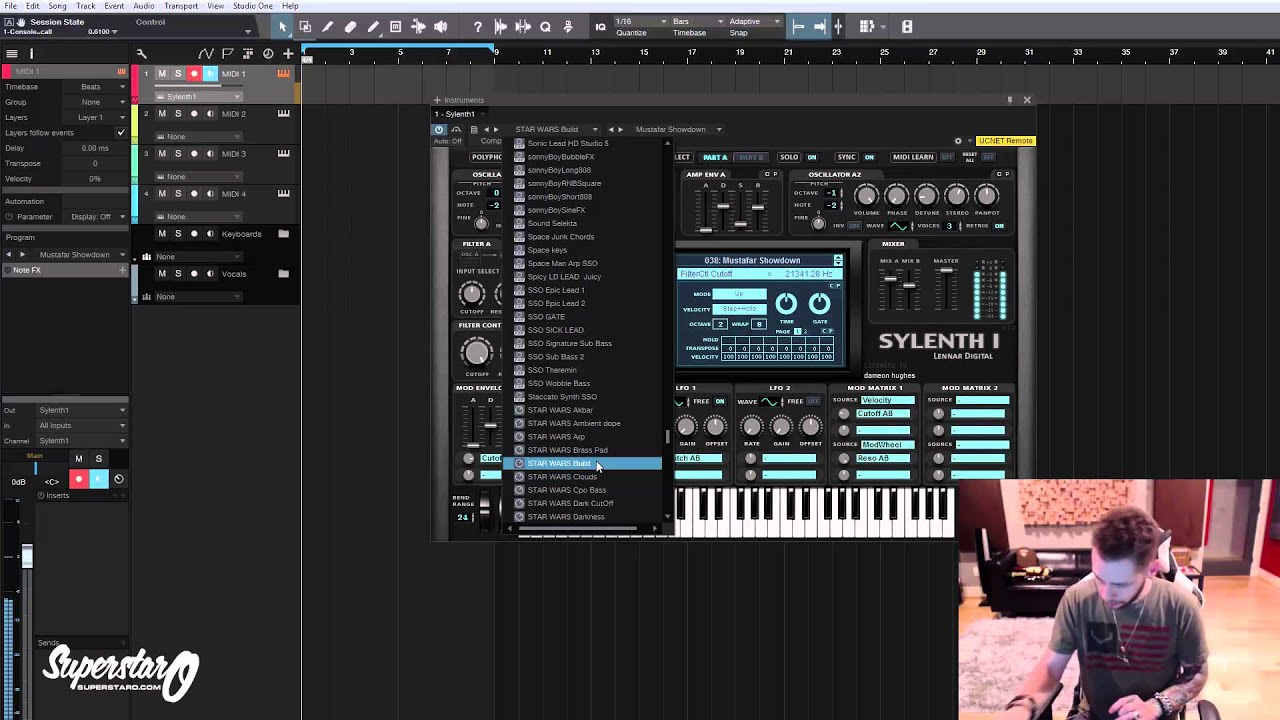Open the Zoom tool via magnifier icon

tap(546, 27)
